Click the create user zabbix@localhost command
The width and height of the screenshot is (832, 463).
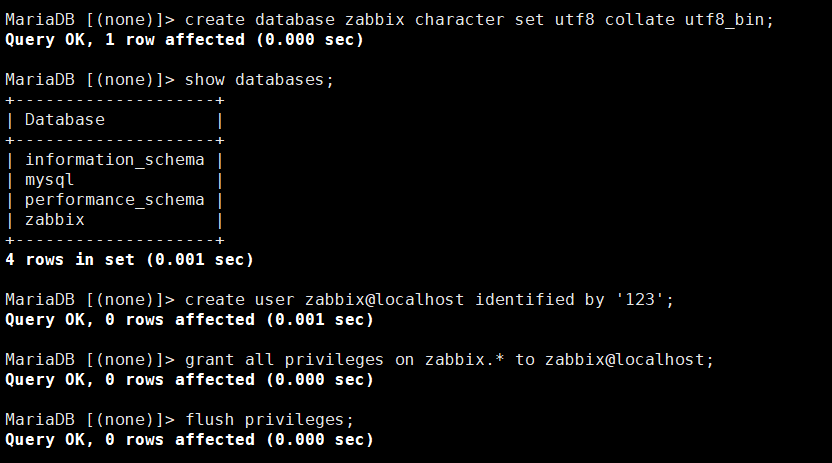(x=429, y=300)
